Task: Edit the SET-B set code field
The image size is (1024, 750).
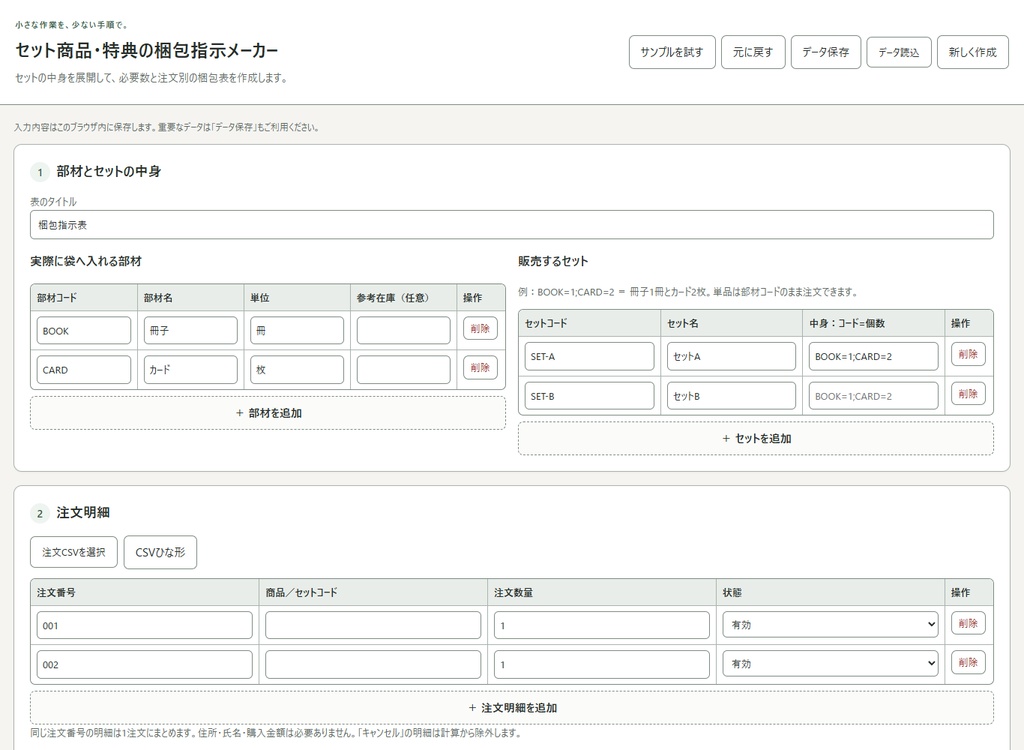Action: (589, 396)
